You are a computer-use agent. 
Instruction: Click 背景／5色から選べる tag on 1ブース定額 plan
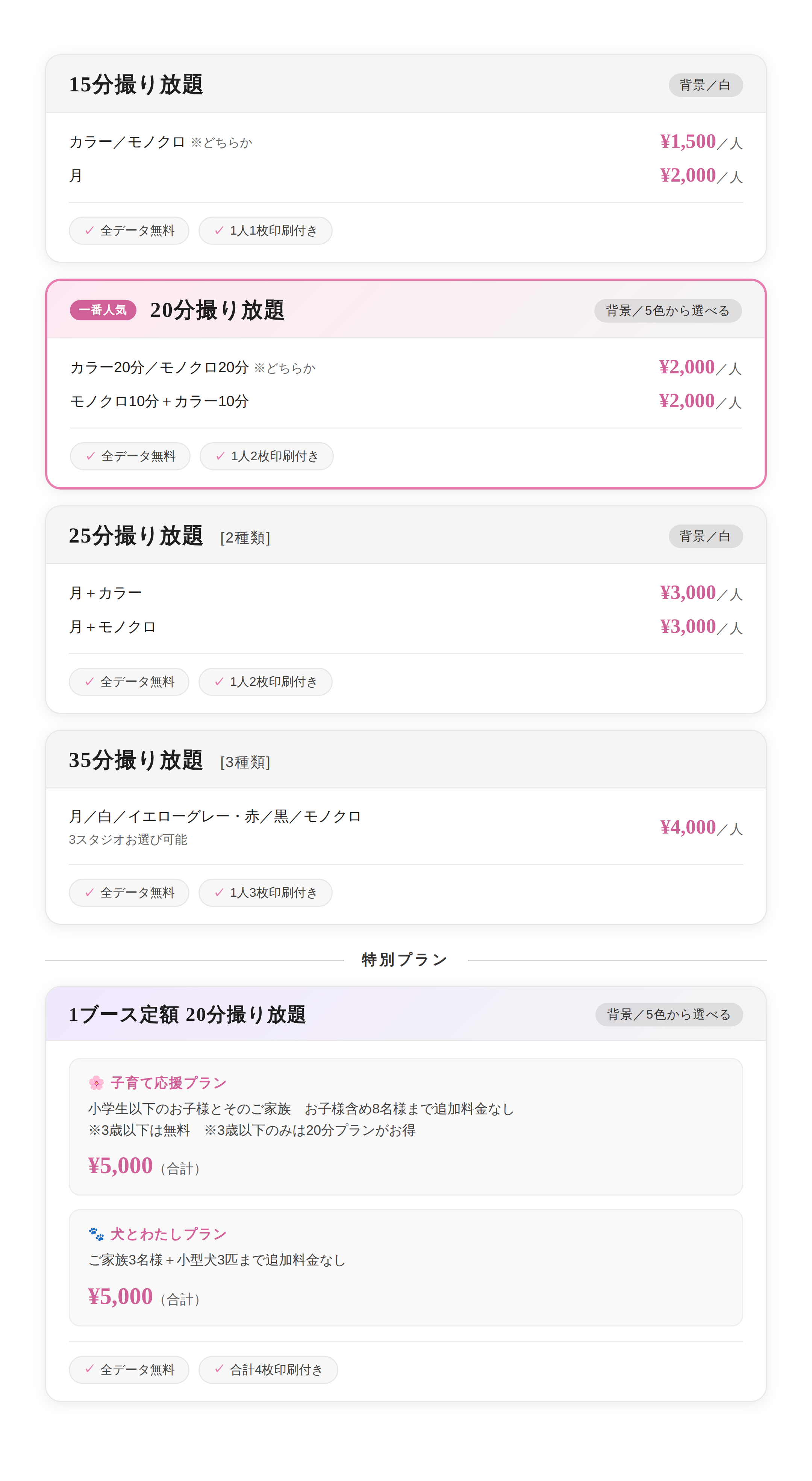point(668,1015)
